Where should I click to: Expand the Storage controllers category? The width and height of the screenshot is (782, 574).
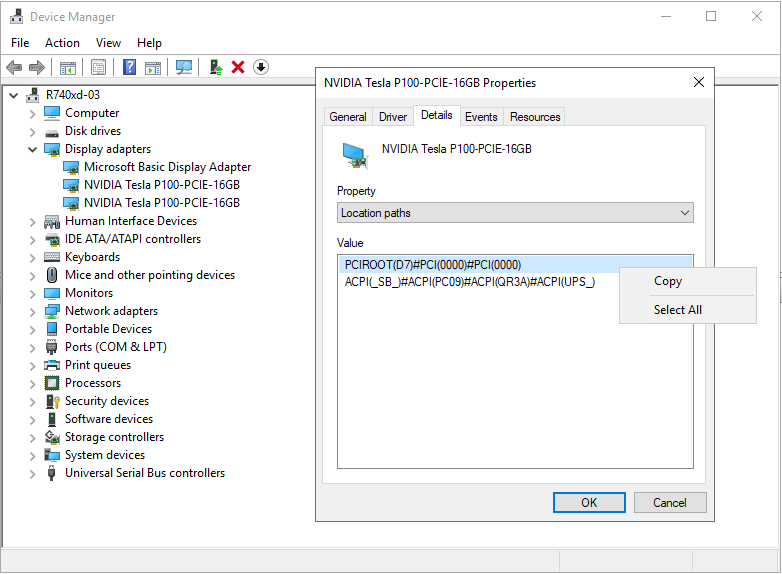click(x=33, y=437)
